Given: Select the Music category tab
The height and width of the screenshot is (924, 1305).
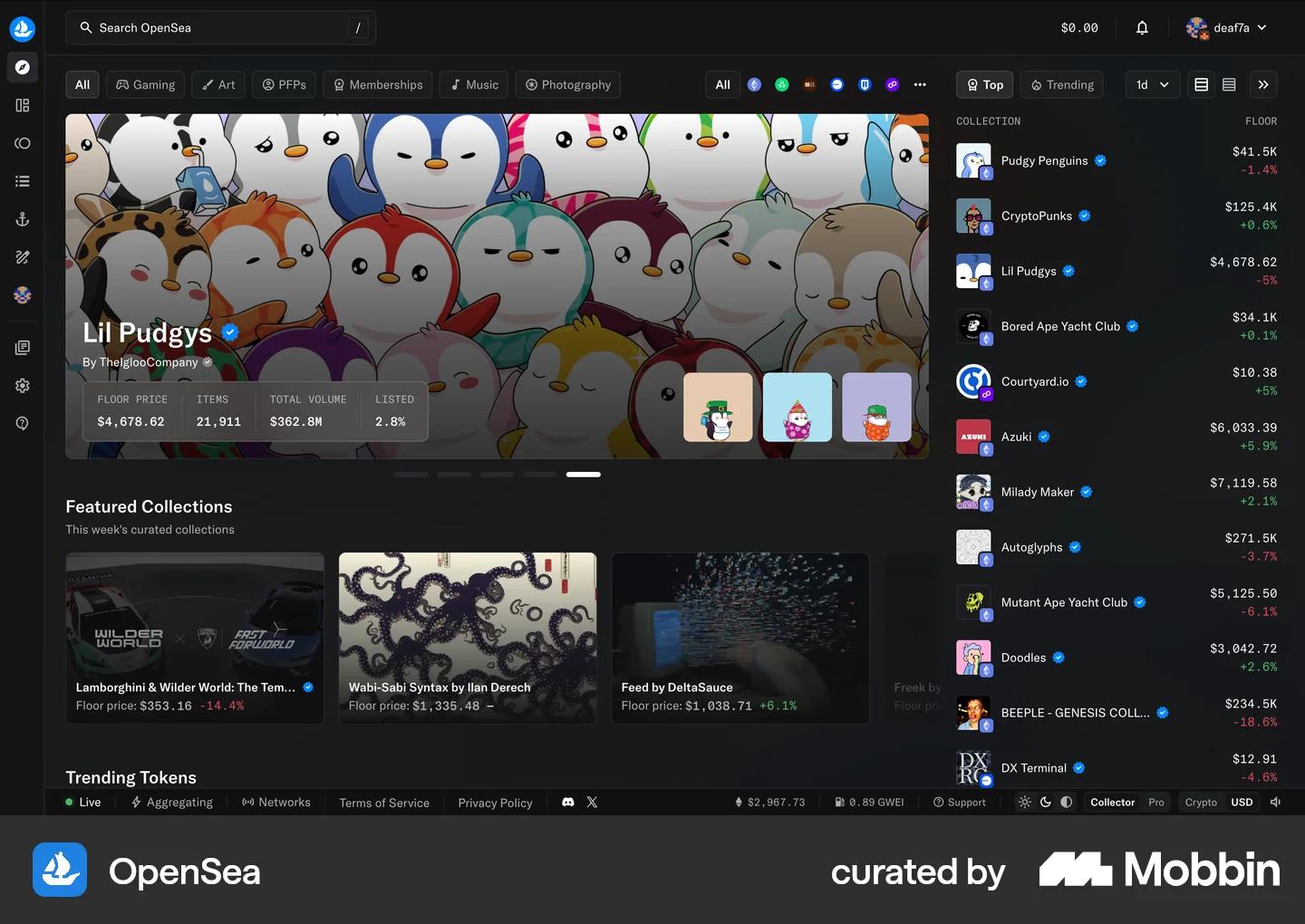Looking at the screenshot, I should (474, 85).
